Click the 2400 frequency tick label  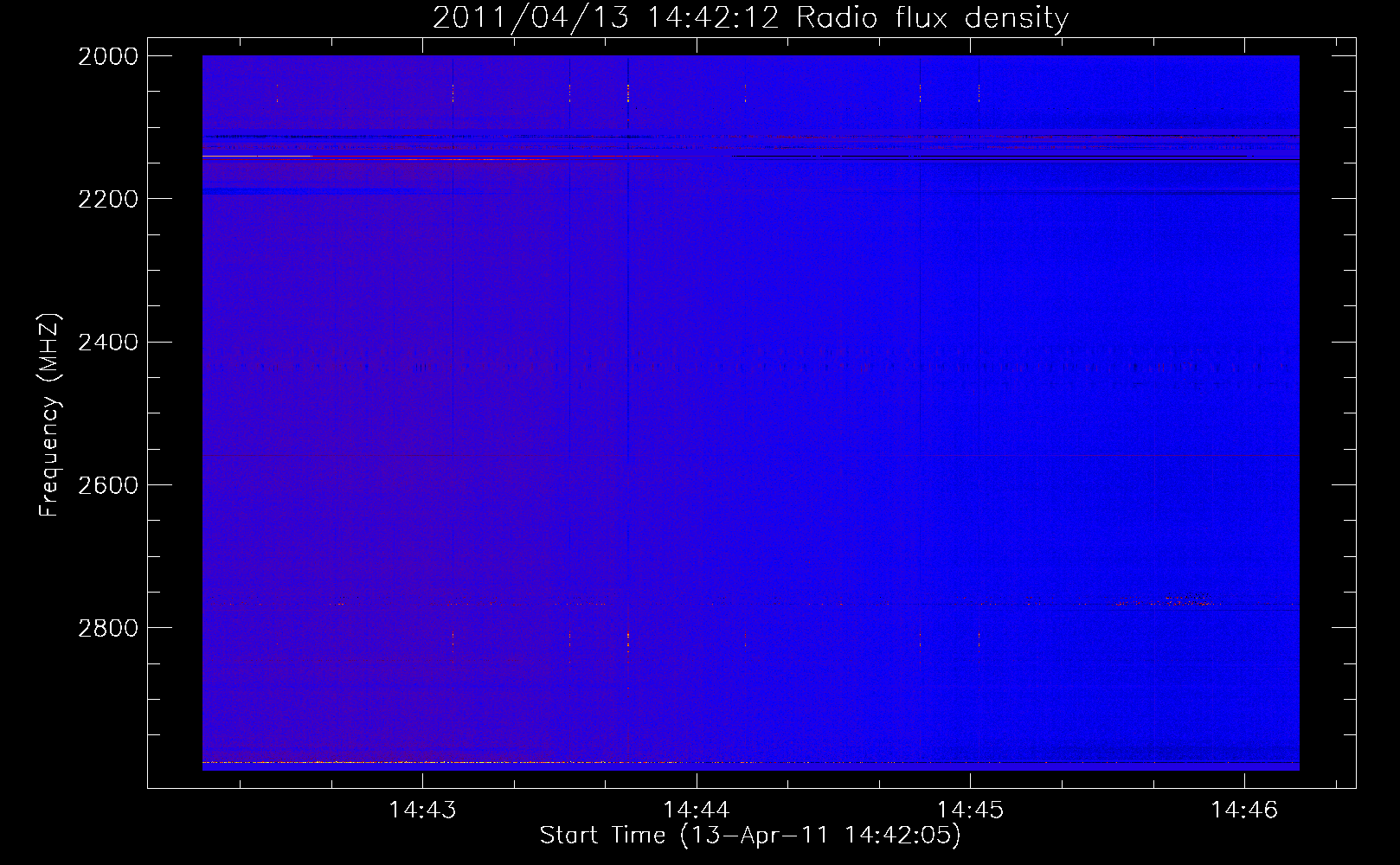[108, 343]
